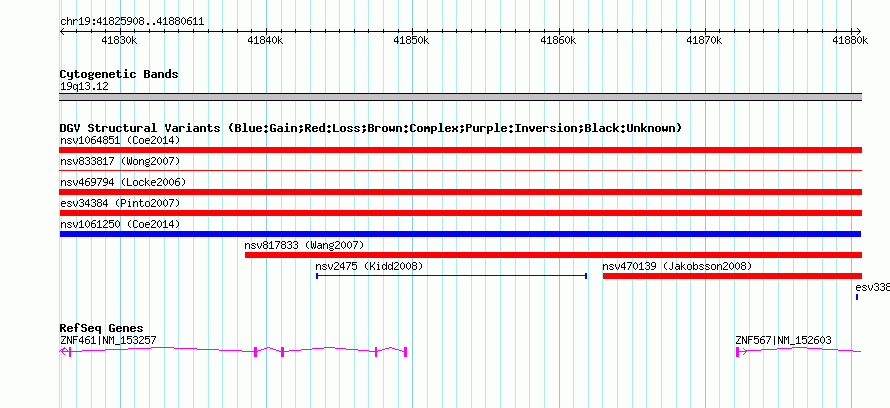Click the nsv469794 (Locke2006) label
Screen dimensions: 890x408
(123, 182)
